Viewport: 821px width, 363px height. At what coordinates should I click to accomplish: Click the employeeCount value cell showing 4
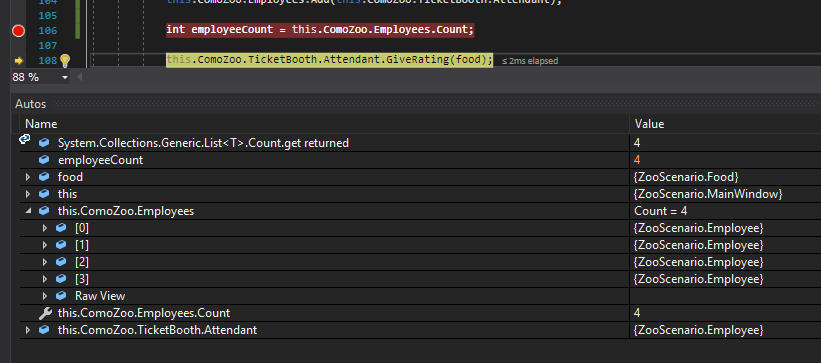coord(725,160)
